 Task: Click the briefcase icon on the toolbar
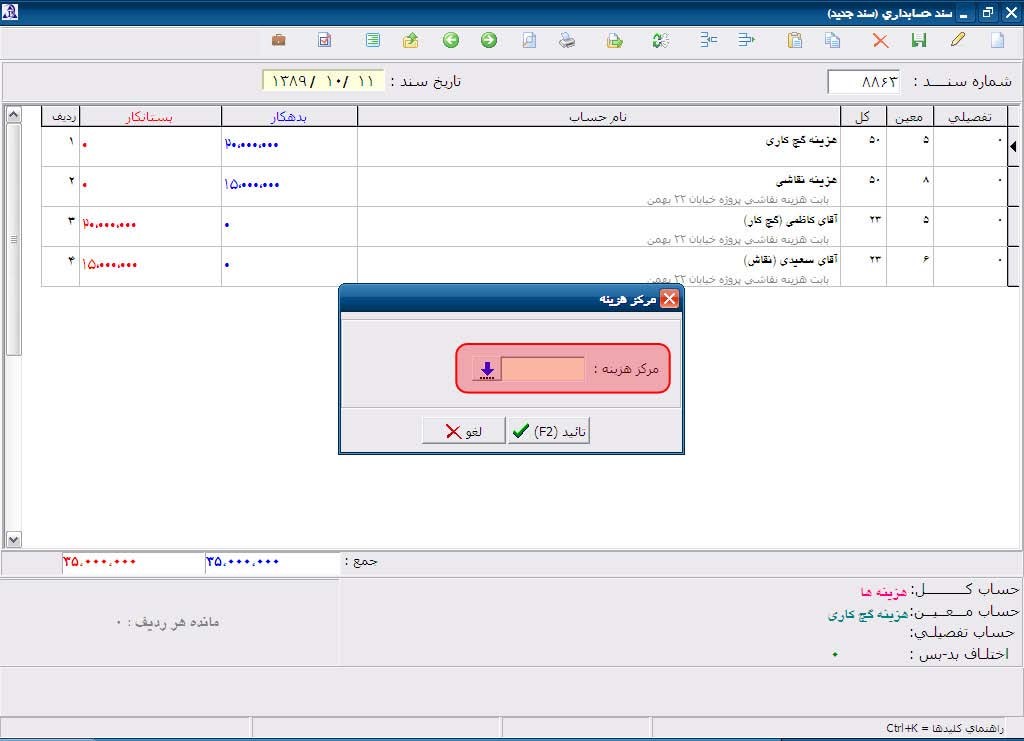click(x=279, y=40)
